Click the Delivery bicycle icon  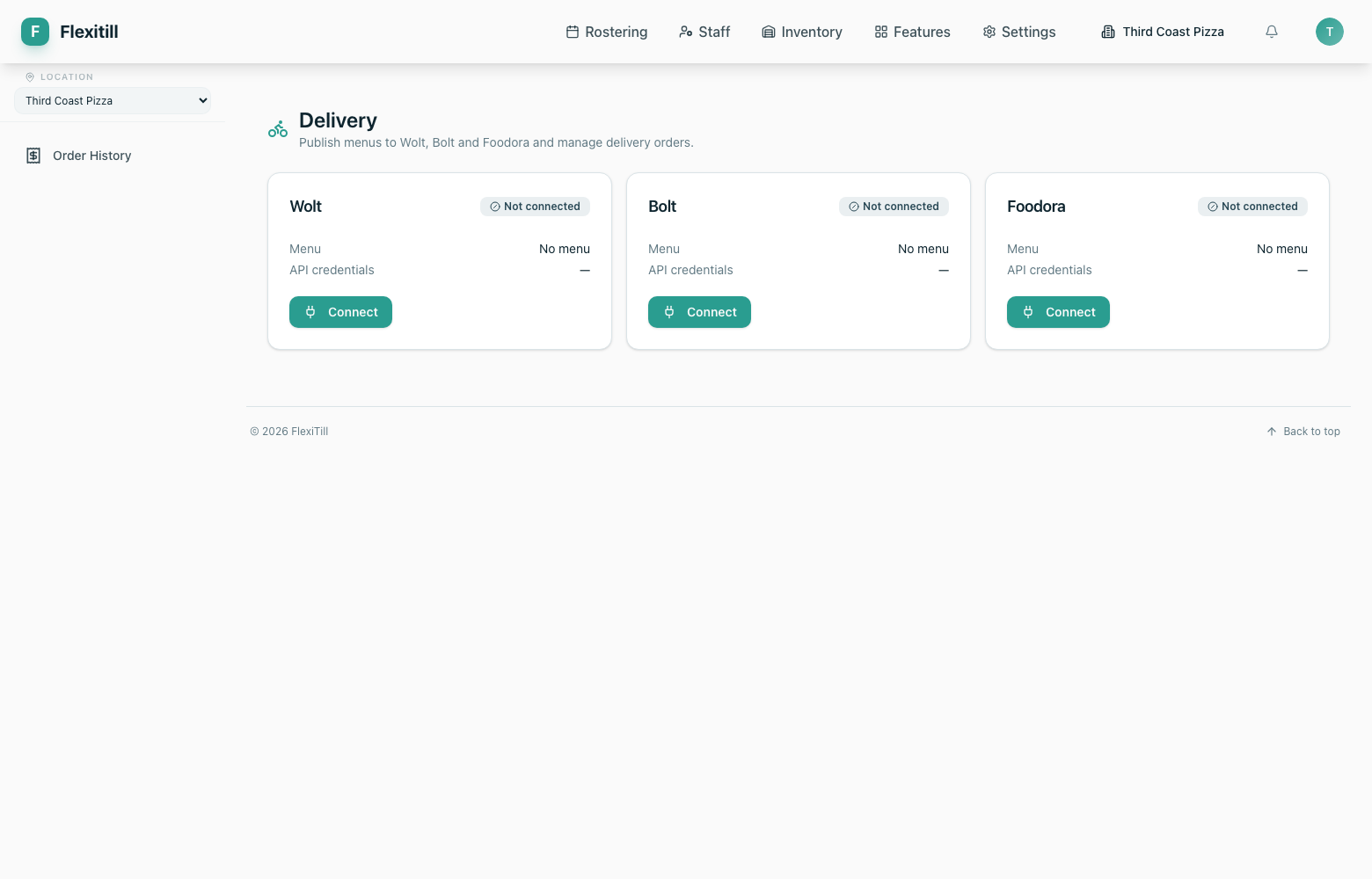click(278, 129)
